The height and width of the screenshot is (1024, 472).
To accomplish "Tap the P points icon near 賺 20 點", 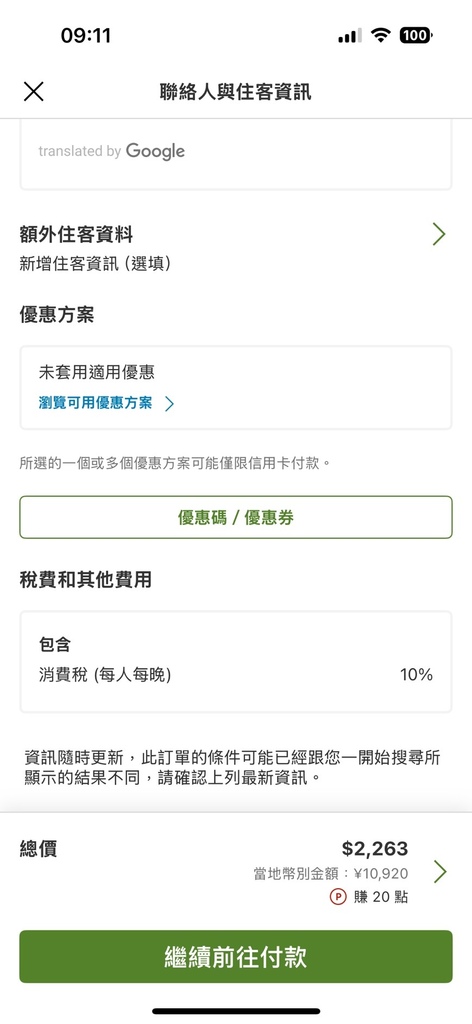I will (338, 897).
